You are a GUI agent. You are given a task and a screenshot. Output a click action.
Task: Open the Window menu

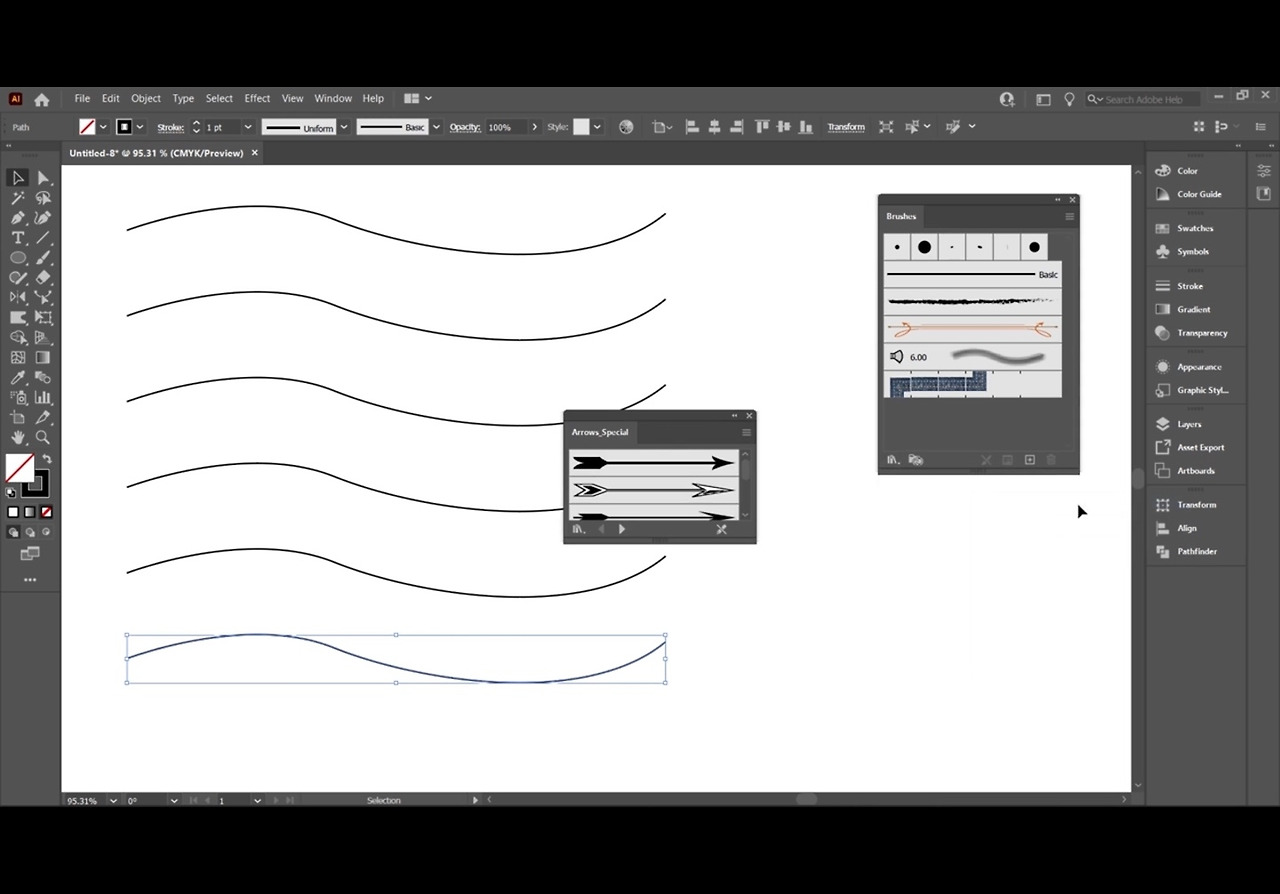tap(333, 99)
